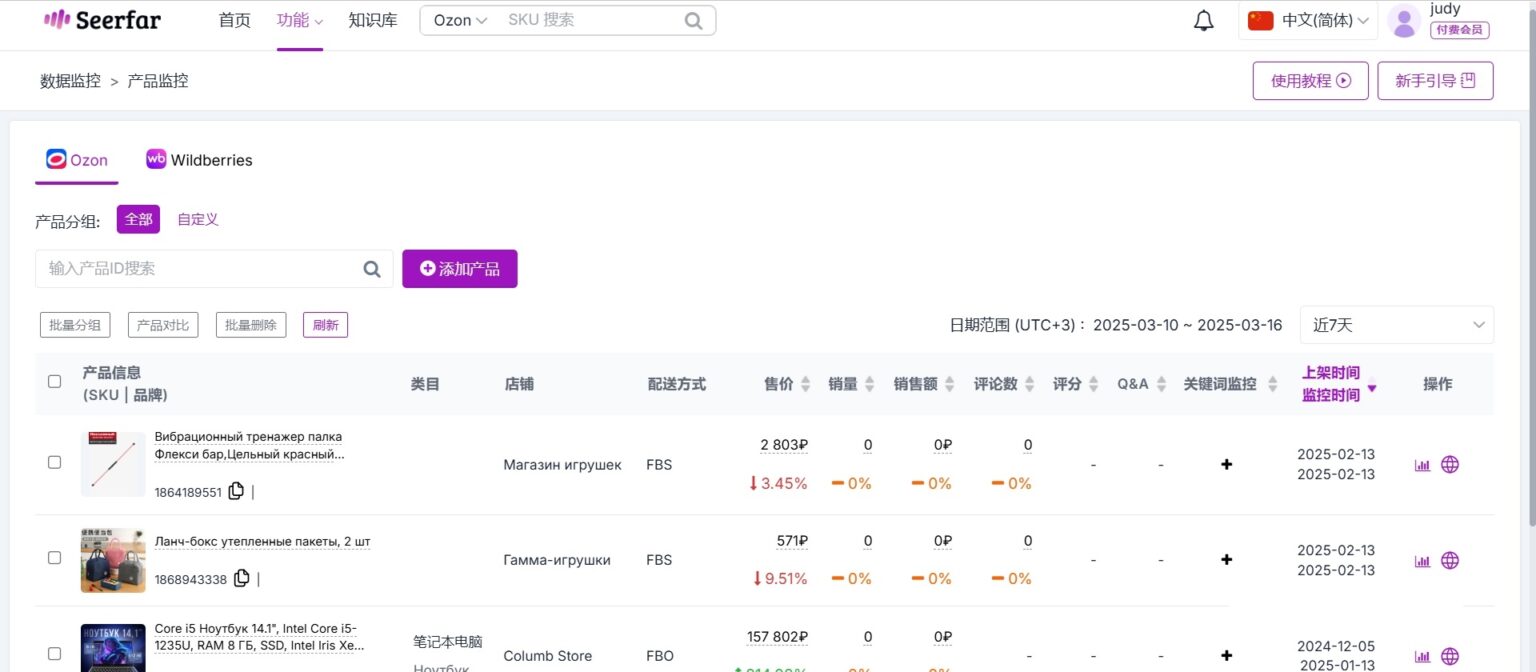
Task: Open the bar chart analytics icon for first product
Action: point(1422,464)
